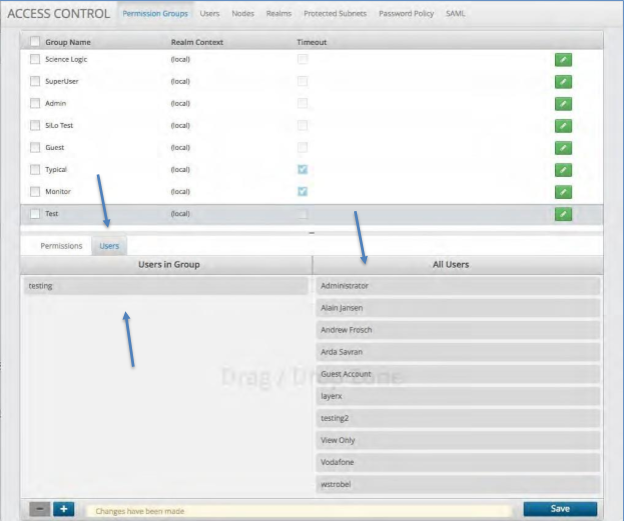Open the Protected Subnets tab
Image resolution: width=624 pixels, height=521 pixels.
point(335,14)
